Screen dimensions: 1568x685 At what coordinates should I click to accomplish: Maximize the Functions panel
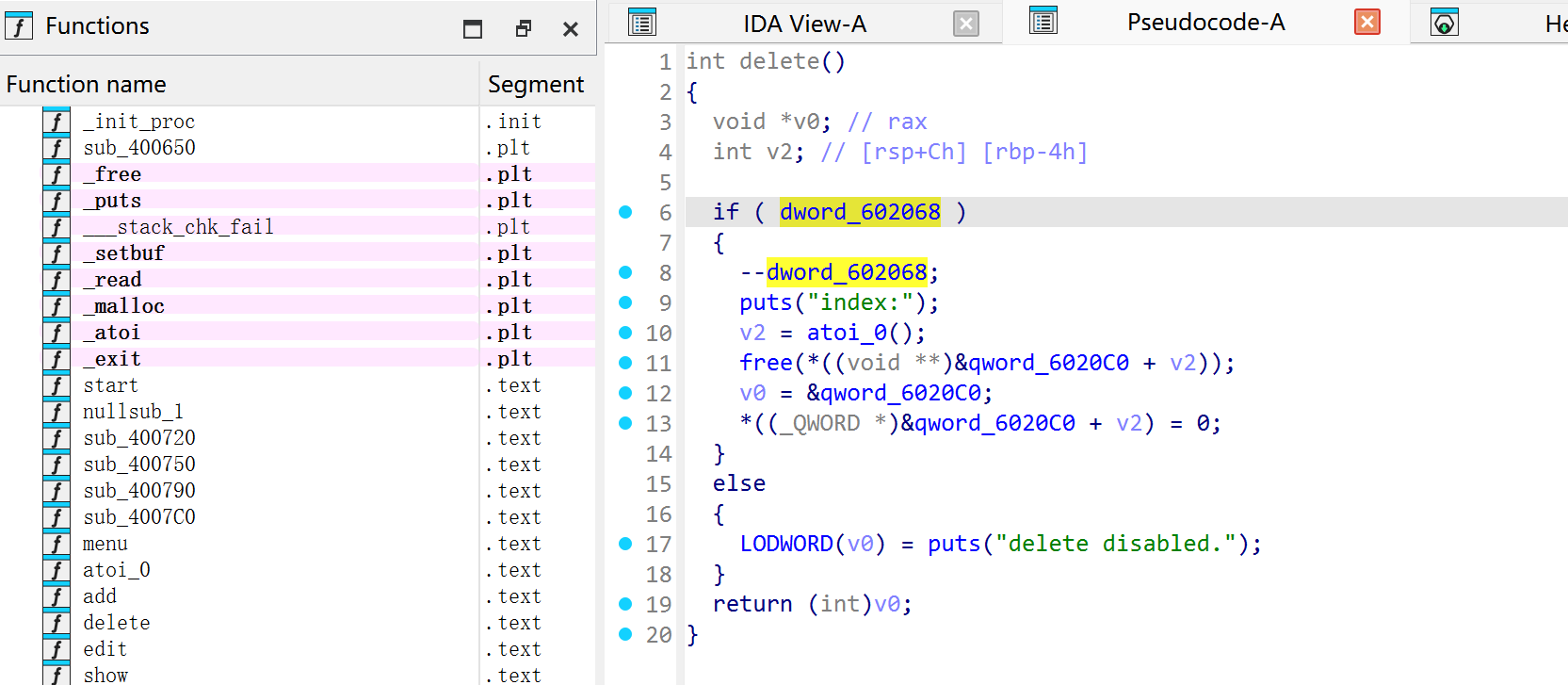click(x=473, y=28)
